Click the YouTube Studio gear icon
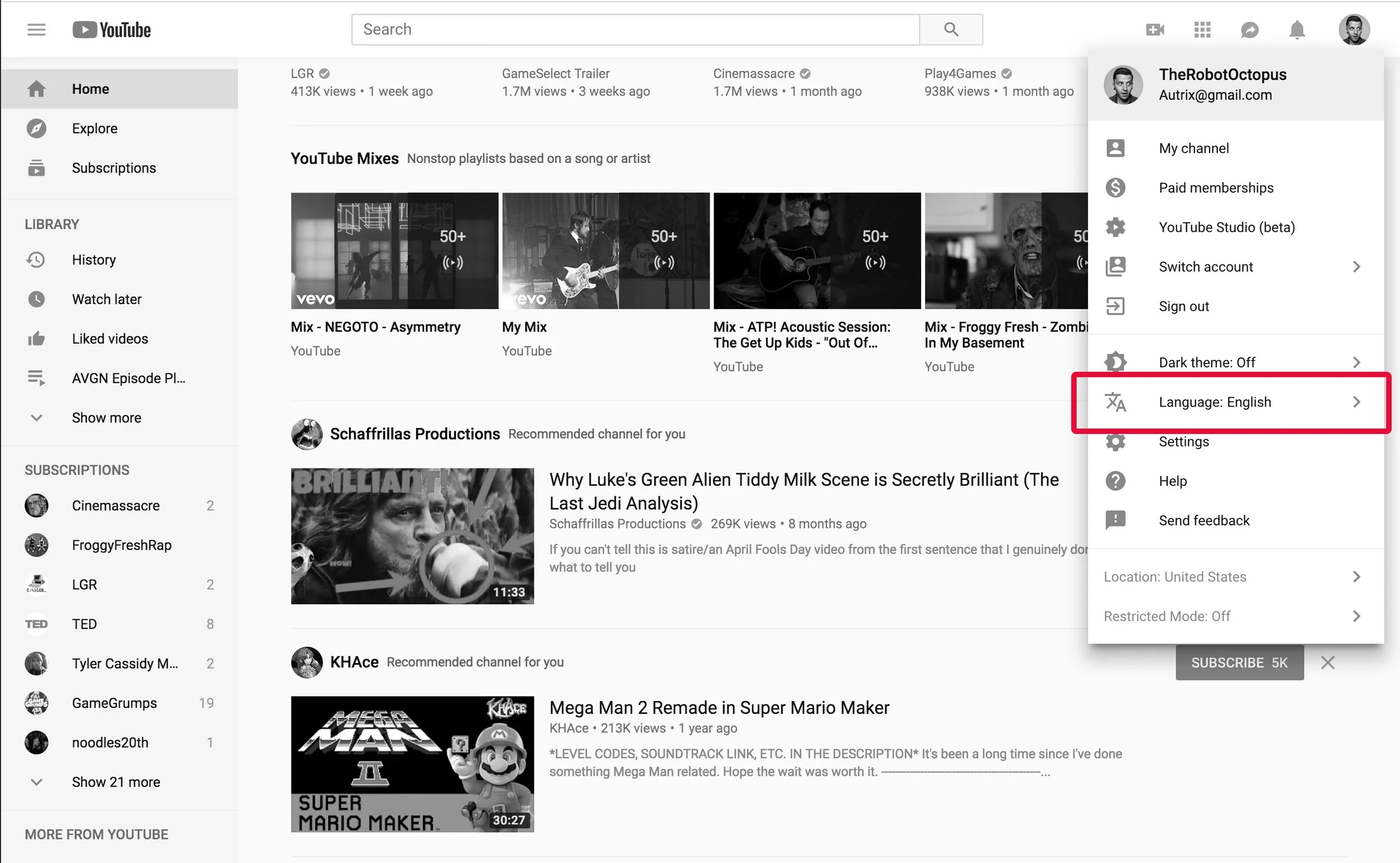The height and width of the screenshot is (863, 1400). point(1115,227)
